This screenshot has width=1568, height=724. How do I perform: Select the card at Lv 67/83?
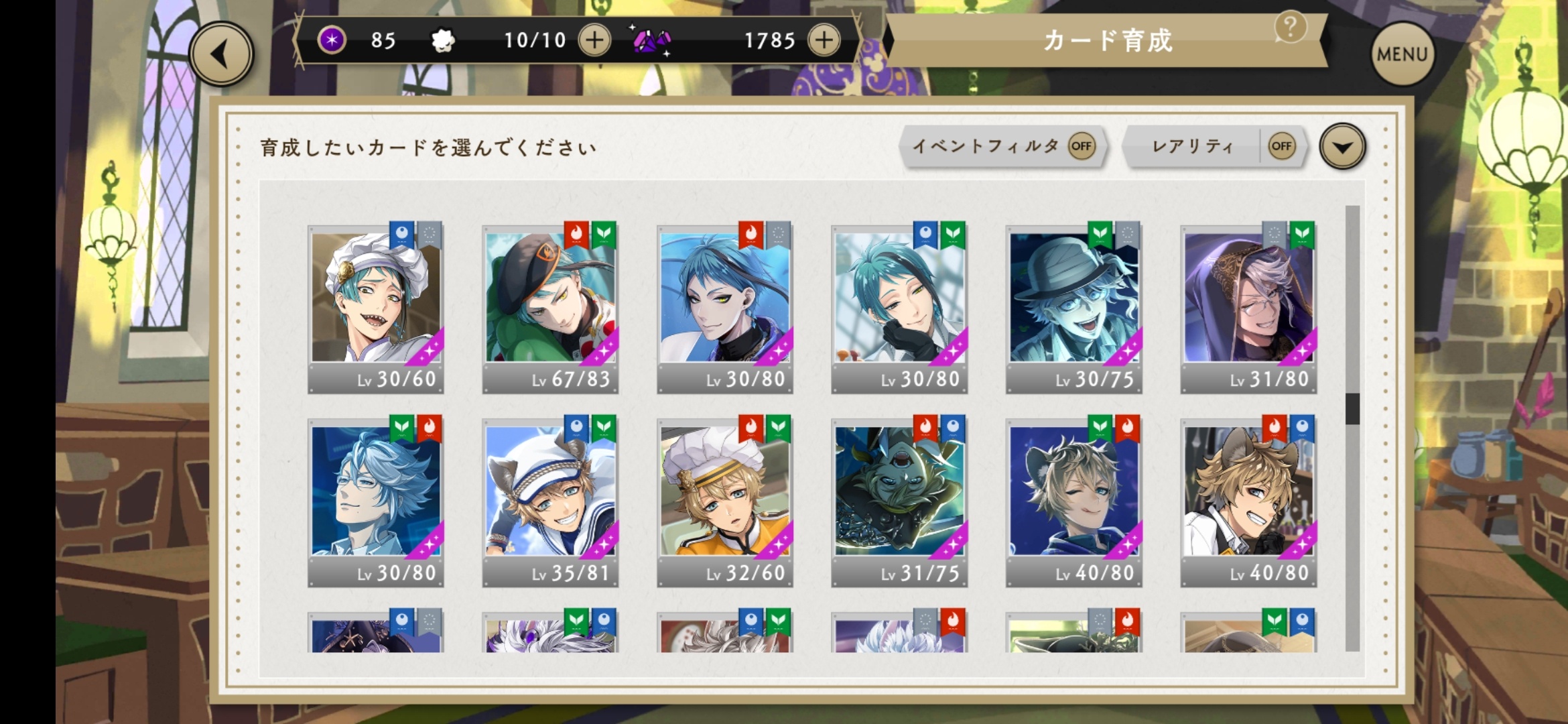coord(550,308)
